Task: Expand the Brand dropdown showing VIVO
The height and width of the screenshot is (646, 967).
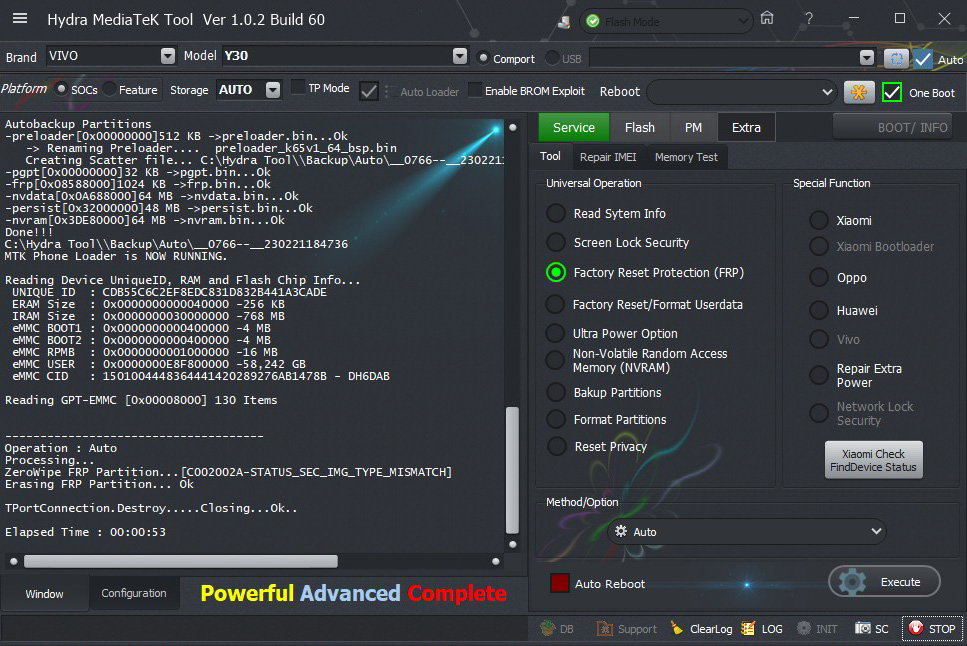Action: tap(167, 57)
